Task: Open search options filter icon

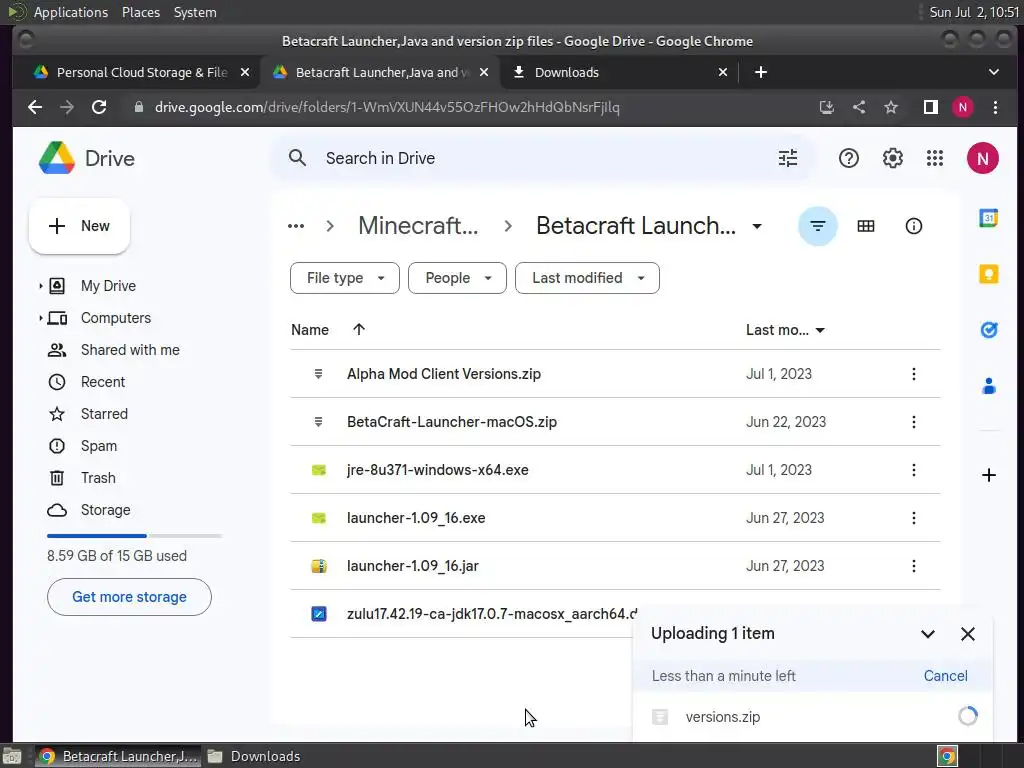Action: click(x=788, y=158)
